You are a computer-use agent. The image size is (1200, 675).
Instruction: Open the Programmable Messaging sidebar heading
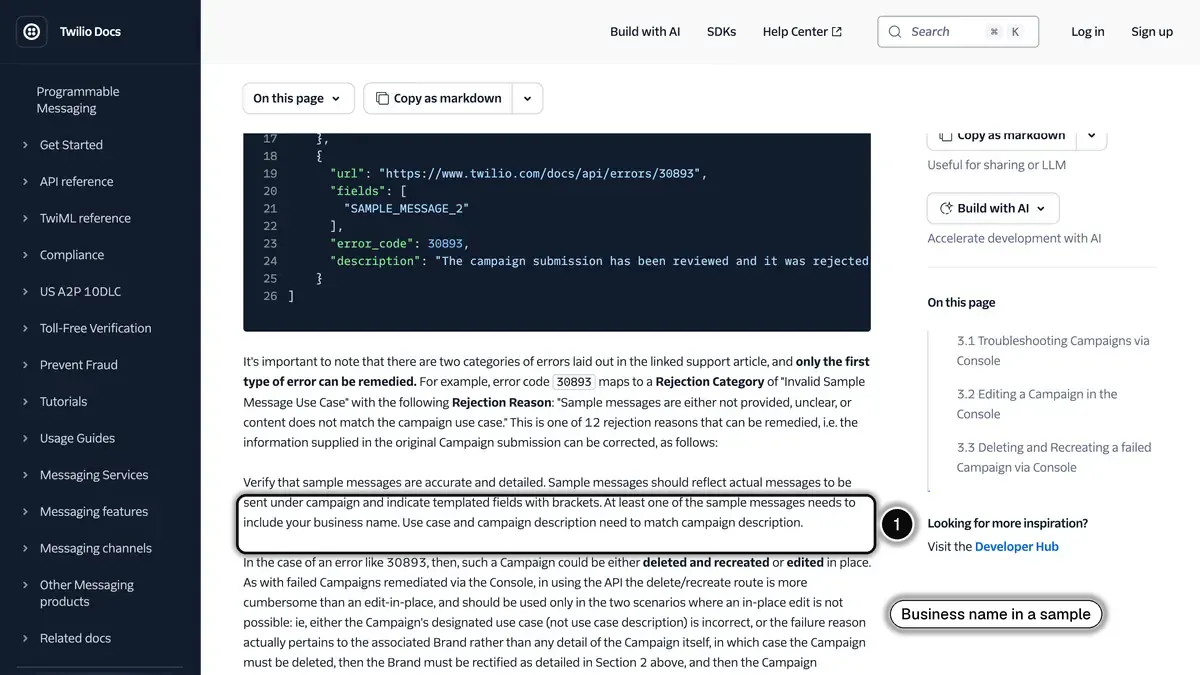coord(78,100)
